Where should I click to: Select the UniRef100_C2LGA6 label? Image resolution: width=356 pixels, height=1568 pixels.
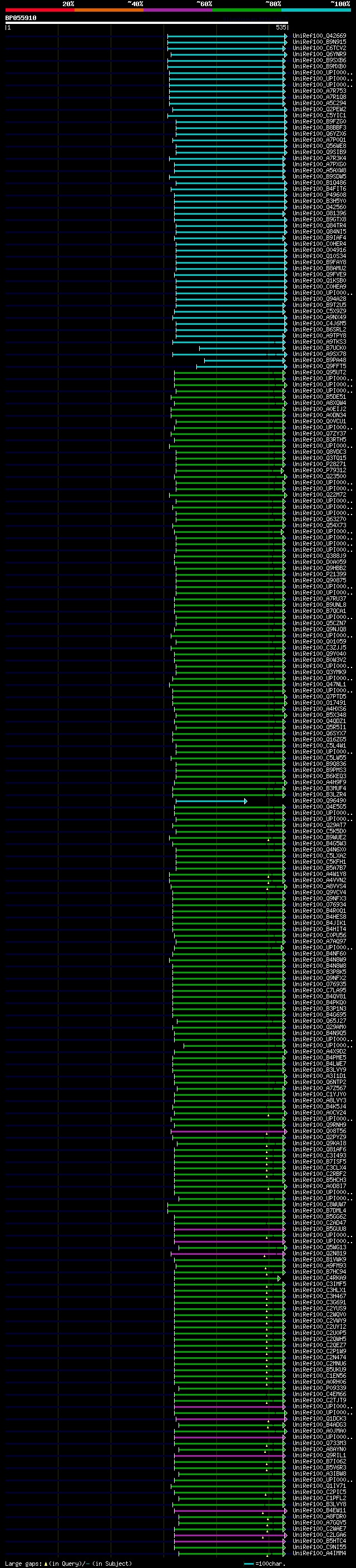pos(319,1536)
